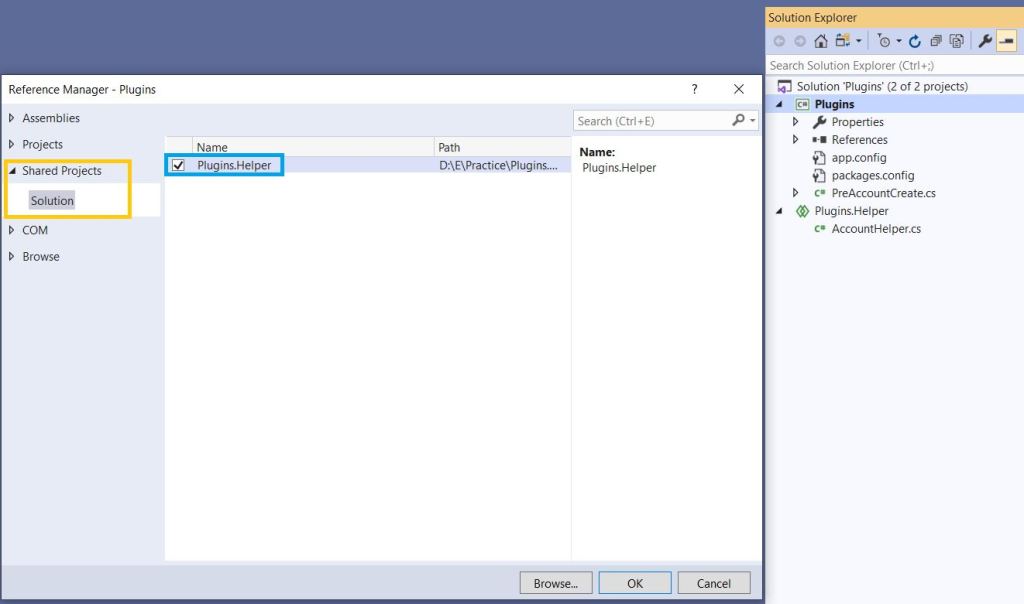The height and width of the screenshot is (604, 1024).
Task: Open the search options dropdown in Reference Manager
Action: coord(752,121)
